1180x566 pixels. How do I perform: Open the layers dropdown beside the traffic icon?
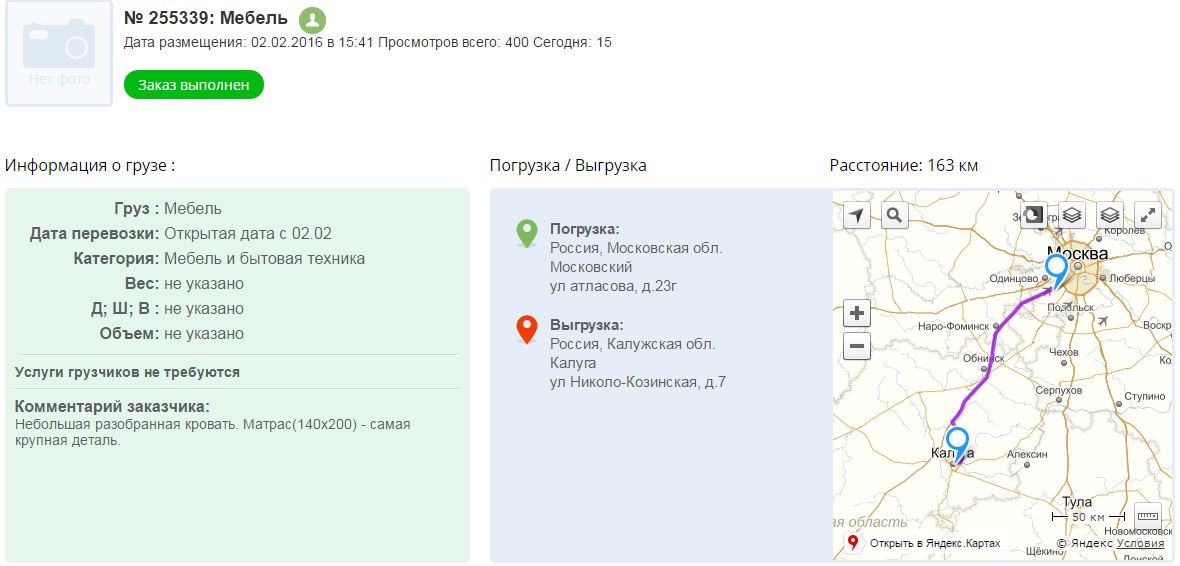coord(1071,215)
